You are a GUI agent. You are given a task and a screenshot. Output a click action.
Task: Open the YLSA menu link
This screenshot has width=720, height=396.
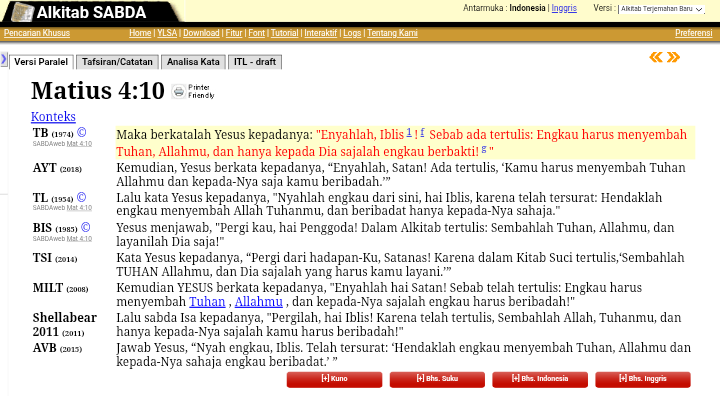167,33
